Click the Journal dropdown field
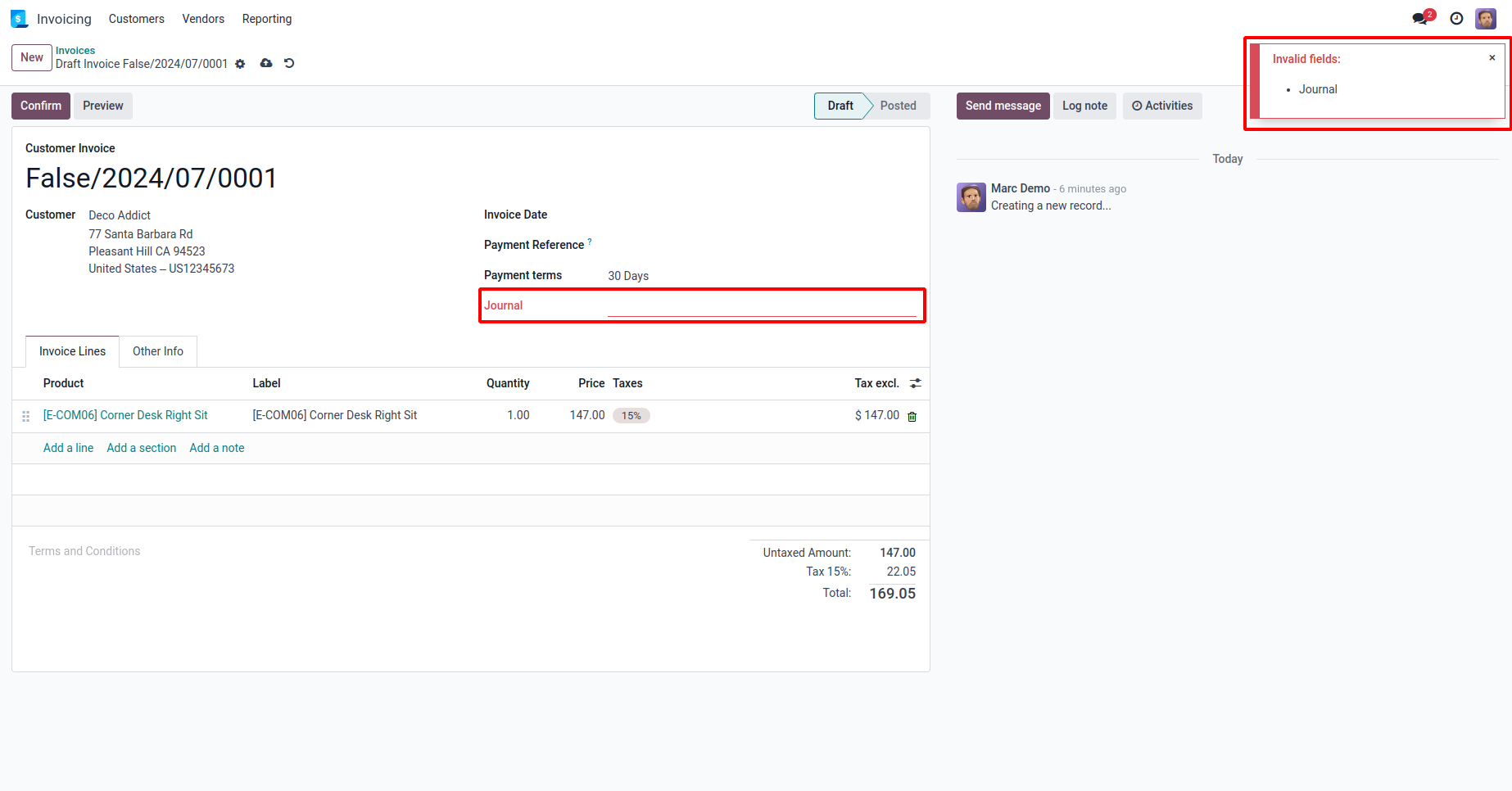Image resolution: width=1512 pixels, height=791 pixels. tap(761, 305)
